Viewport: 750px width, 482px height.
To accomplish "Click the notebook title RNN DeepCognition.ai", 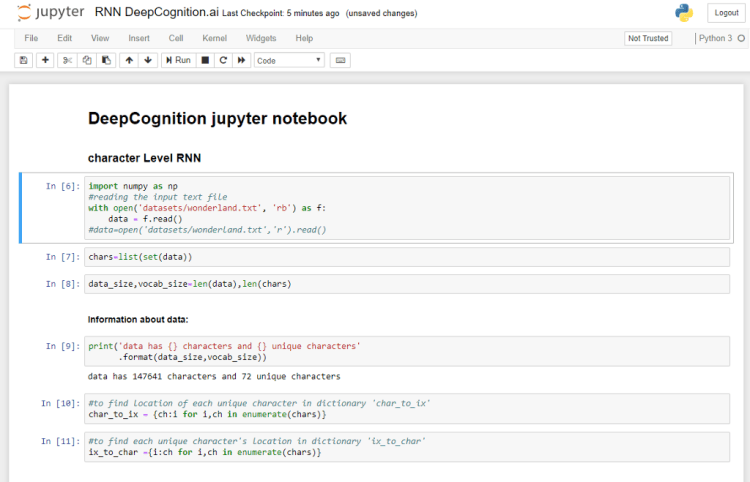I will tap(157, 13).
